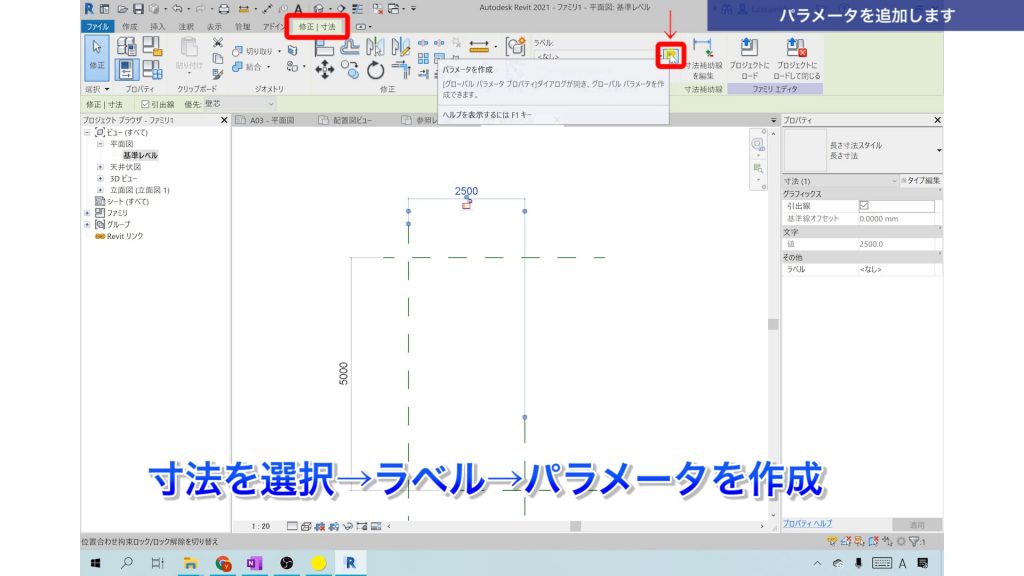This screenshot has height=576, width=1024.
Task: Toggle sun path display in the view control bar
Action: 320,527
